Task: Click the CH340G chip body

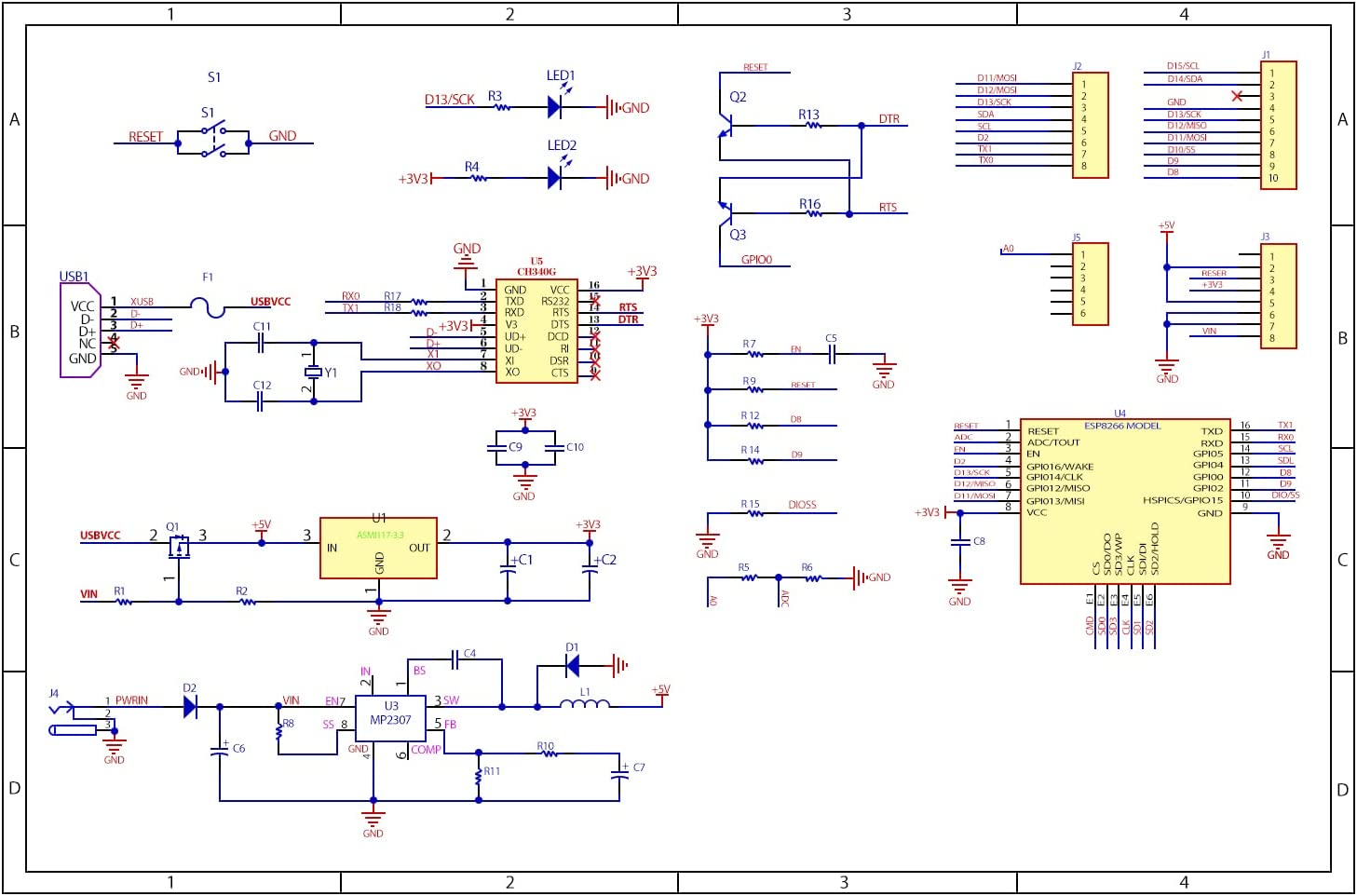Action: 536,331
